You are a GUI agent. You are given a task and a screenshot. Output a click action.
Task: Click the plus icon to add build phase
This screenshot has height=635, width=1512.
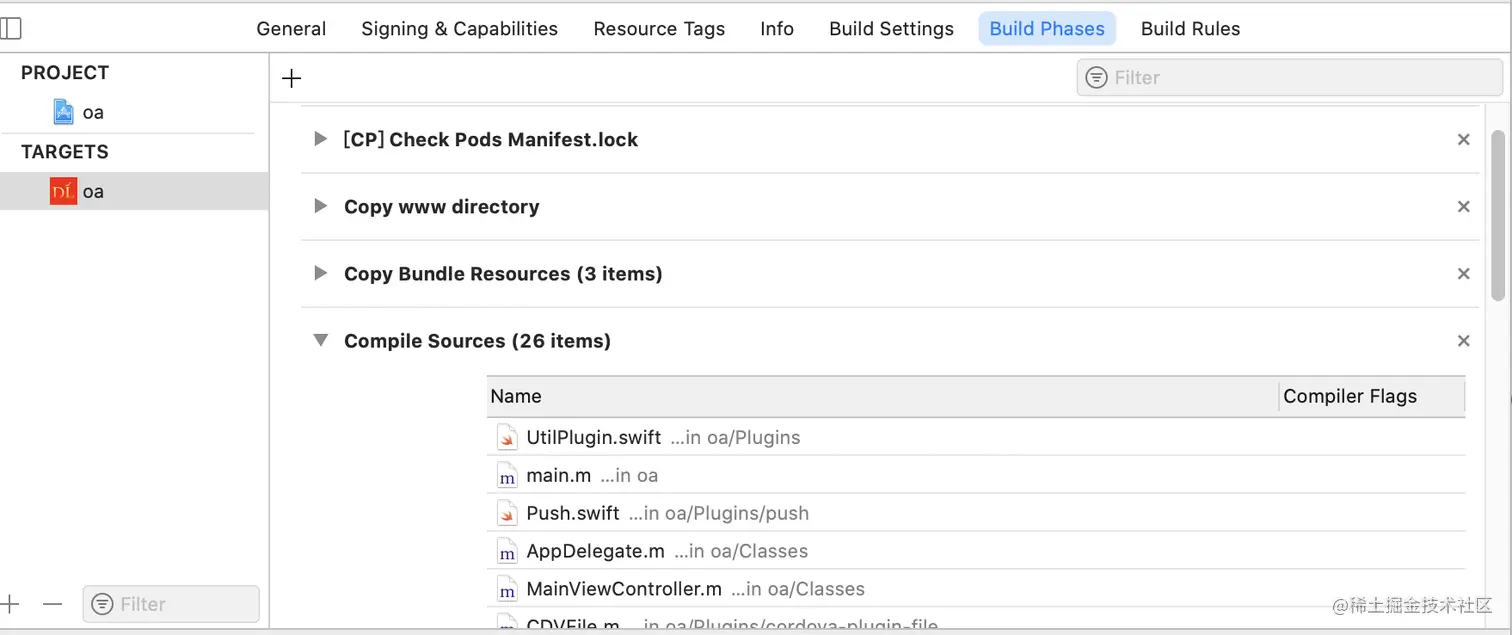(x=292, y=79)
